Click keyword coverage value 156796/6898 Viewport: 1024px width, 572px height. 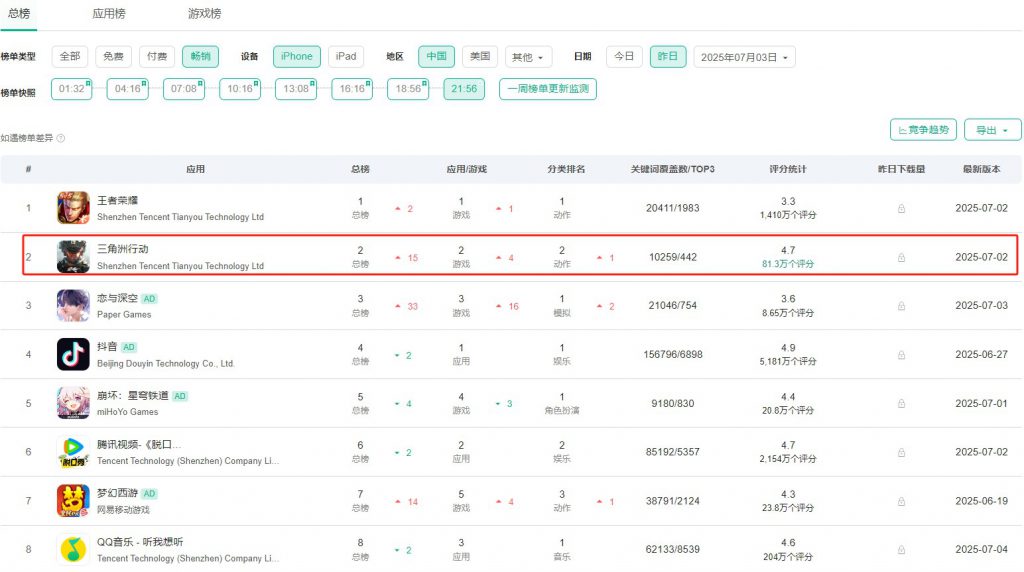[x=673, y=355]
